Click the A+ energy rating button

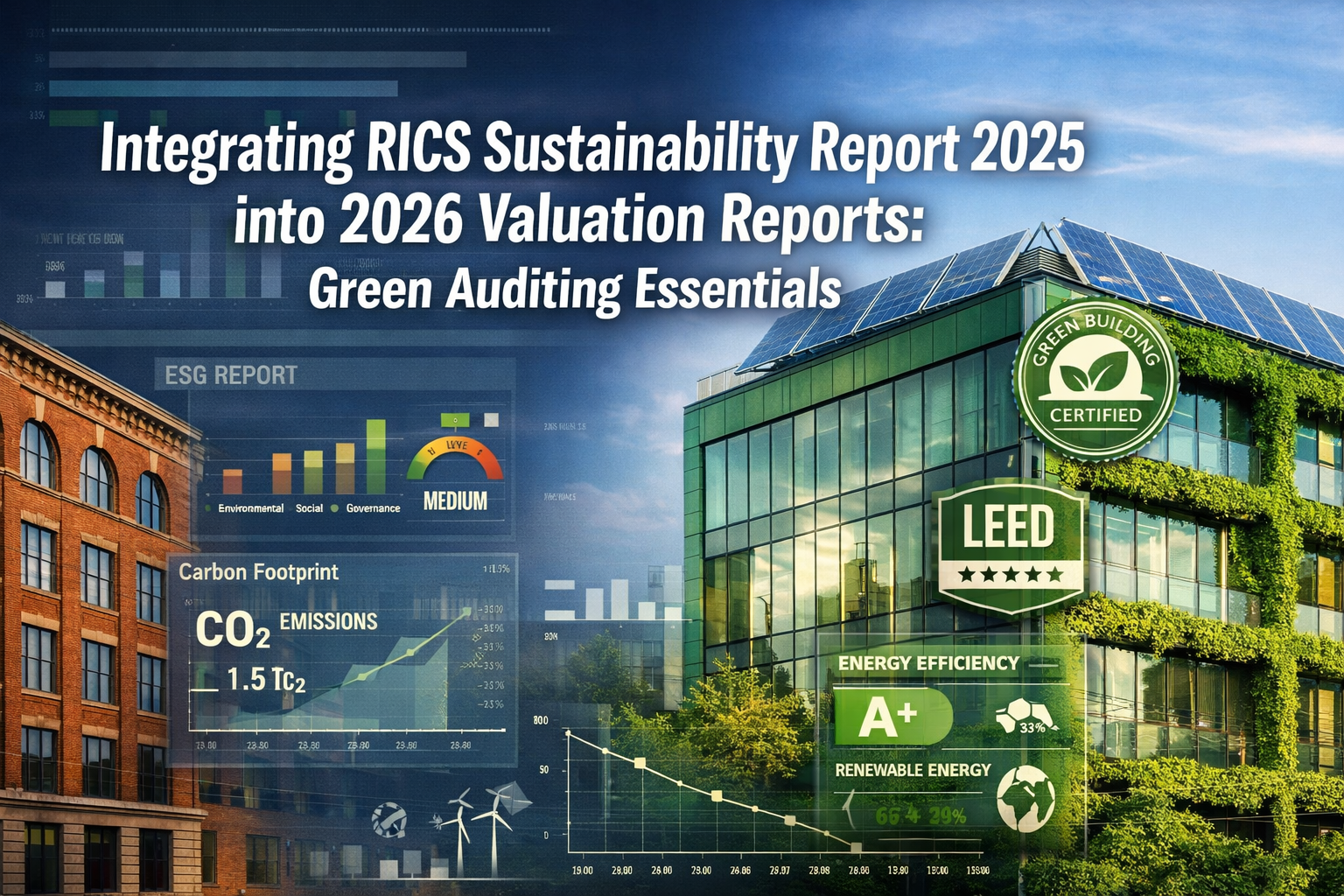click(x=889, y=714)
